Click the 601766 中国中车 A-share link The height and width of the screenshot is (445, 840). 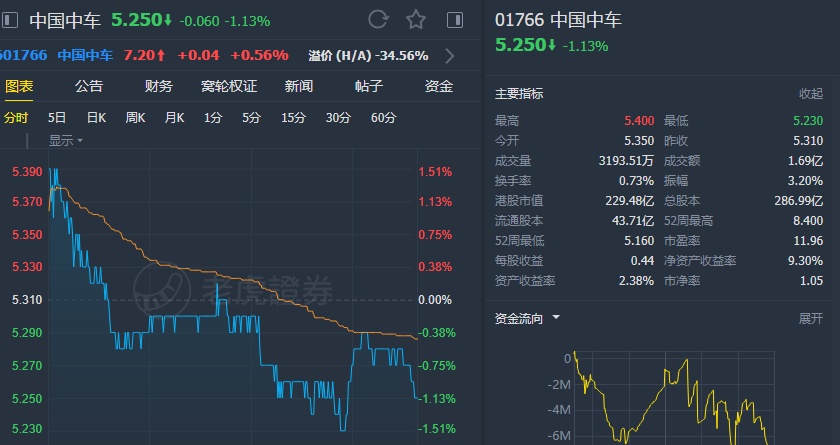[x=52, y=55]
